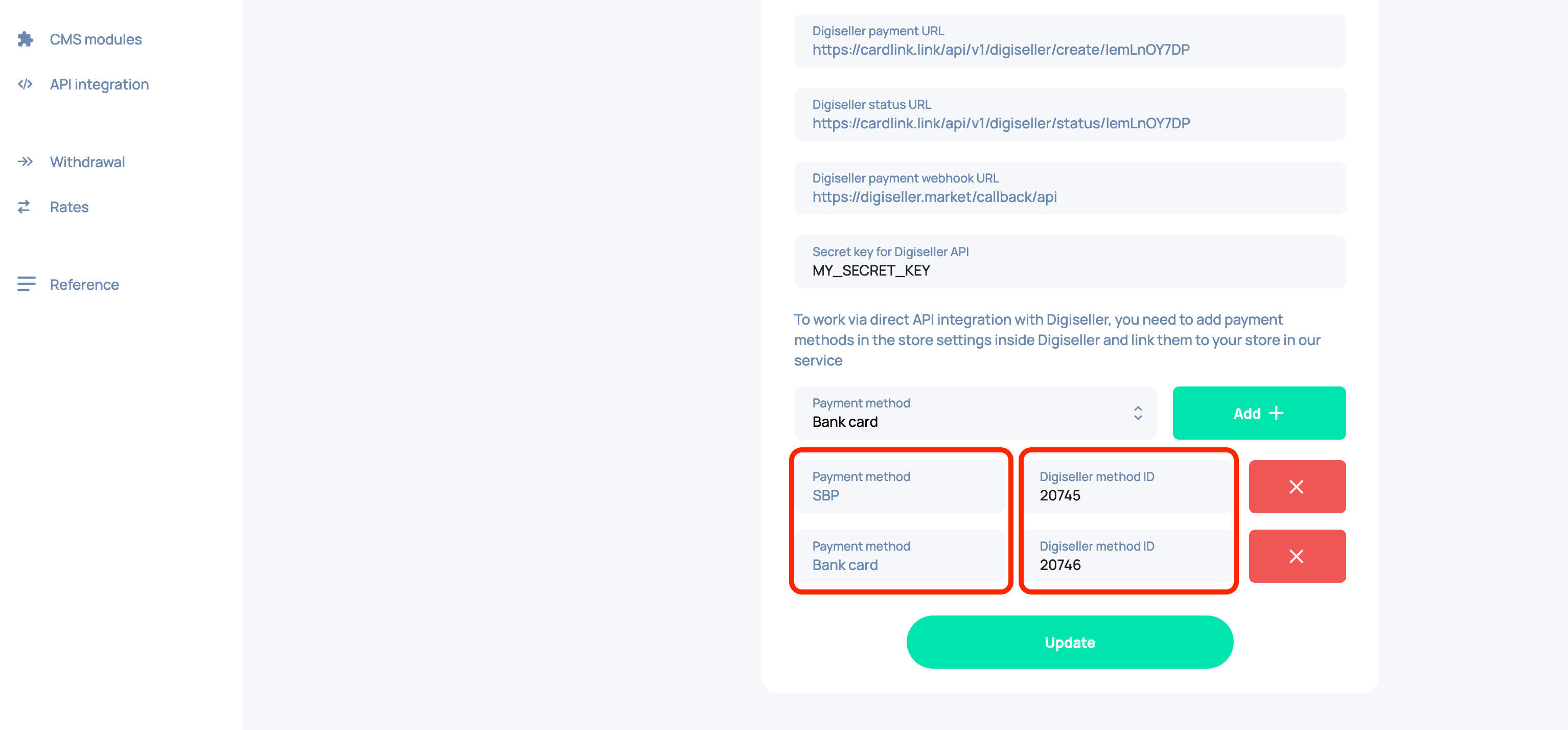Screen dimensions: 1568x730
Task: Edit the Secret key for Digiseller API
Action: [1069, 262]
